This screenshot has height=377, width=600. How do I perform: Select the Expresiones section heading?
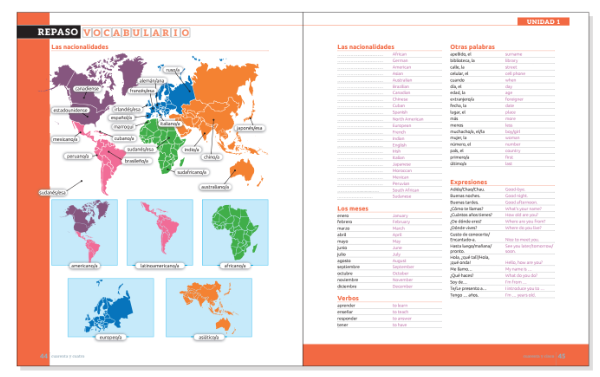[468, 182]
